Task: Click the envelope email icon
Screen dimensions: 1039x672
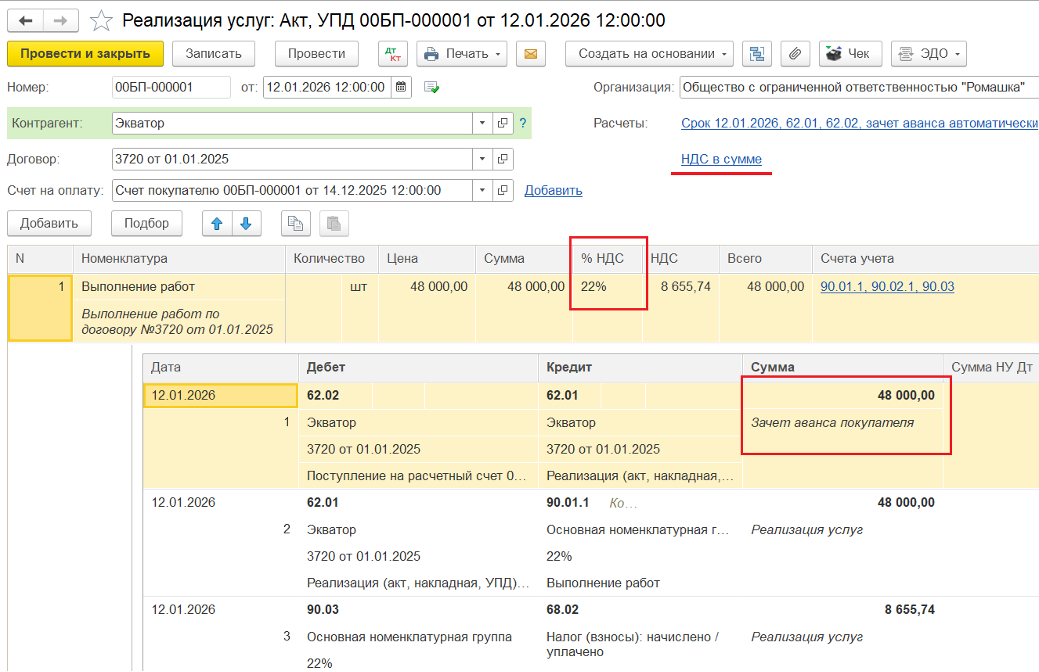Action: click(x=530, y=54)
